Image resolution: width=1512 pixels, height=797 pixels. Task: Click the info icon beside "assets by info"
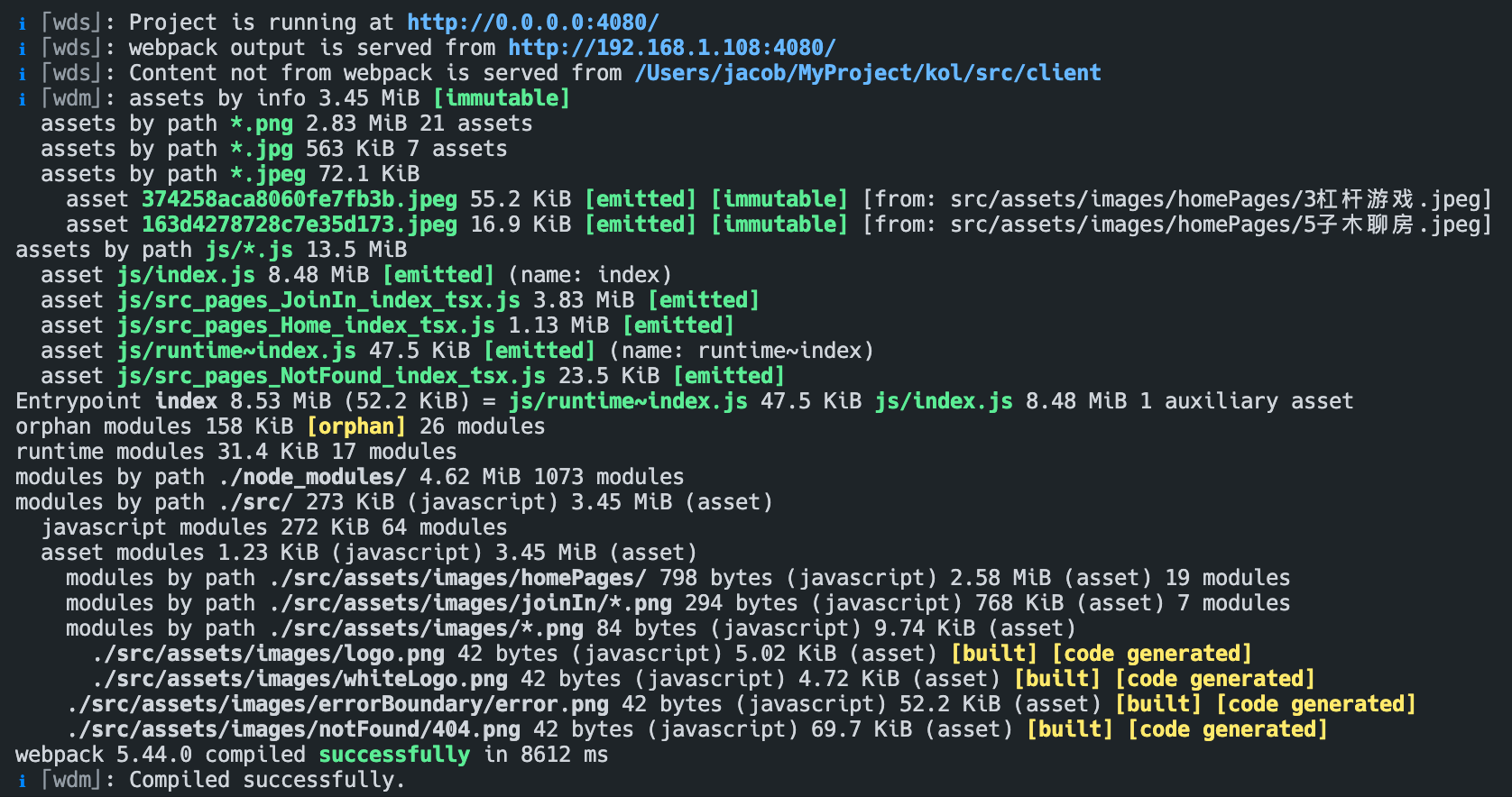coord(23,99)
